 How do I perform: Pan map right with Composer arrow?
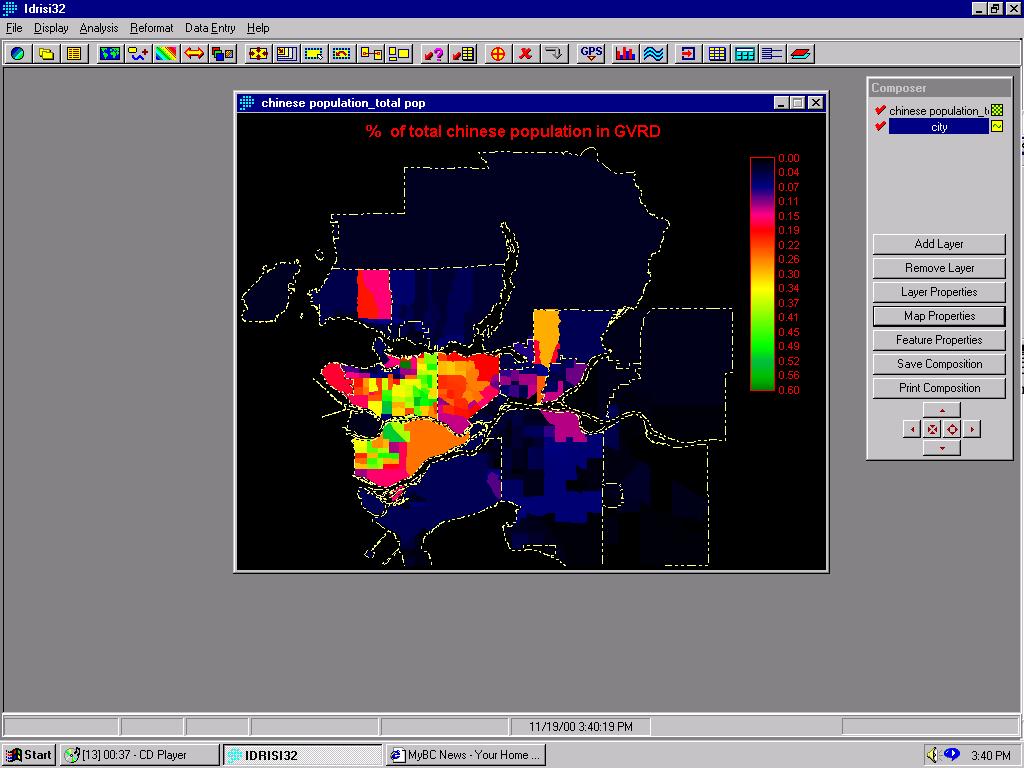click(972, 429)
